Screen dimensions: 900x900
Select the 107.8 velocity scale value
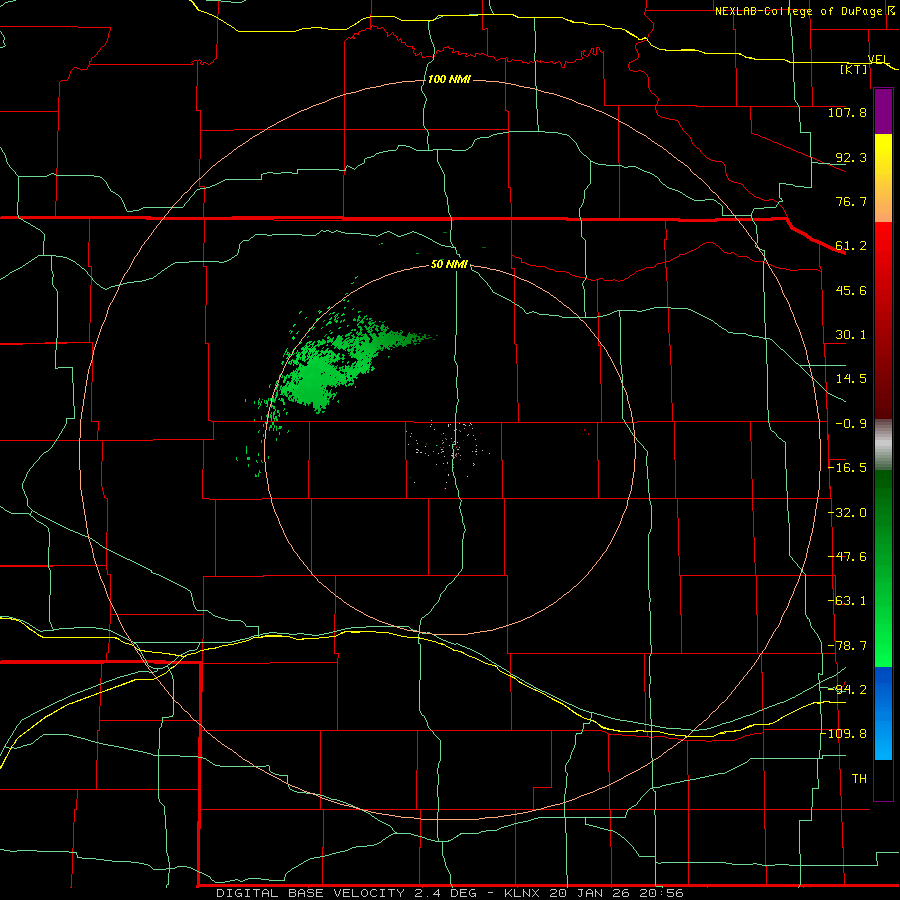coord(847,112)
